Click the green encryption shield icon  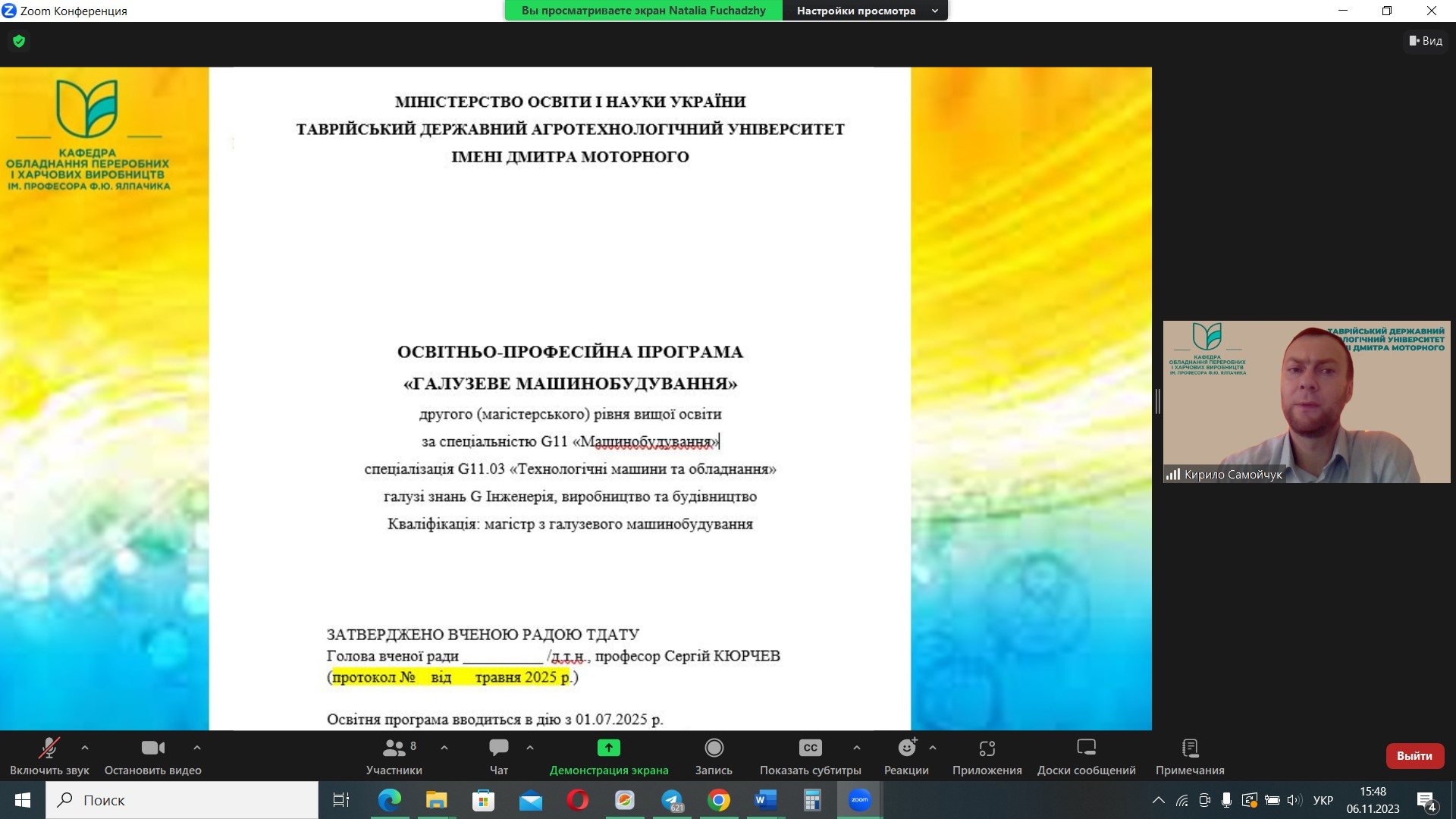pyautogui.click(x=19, y=41)
